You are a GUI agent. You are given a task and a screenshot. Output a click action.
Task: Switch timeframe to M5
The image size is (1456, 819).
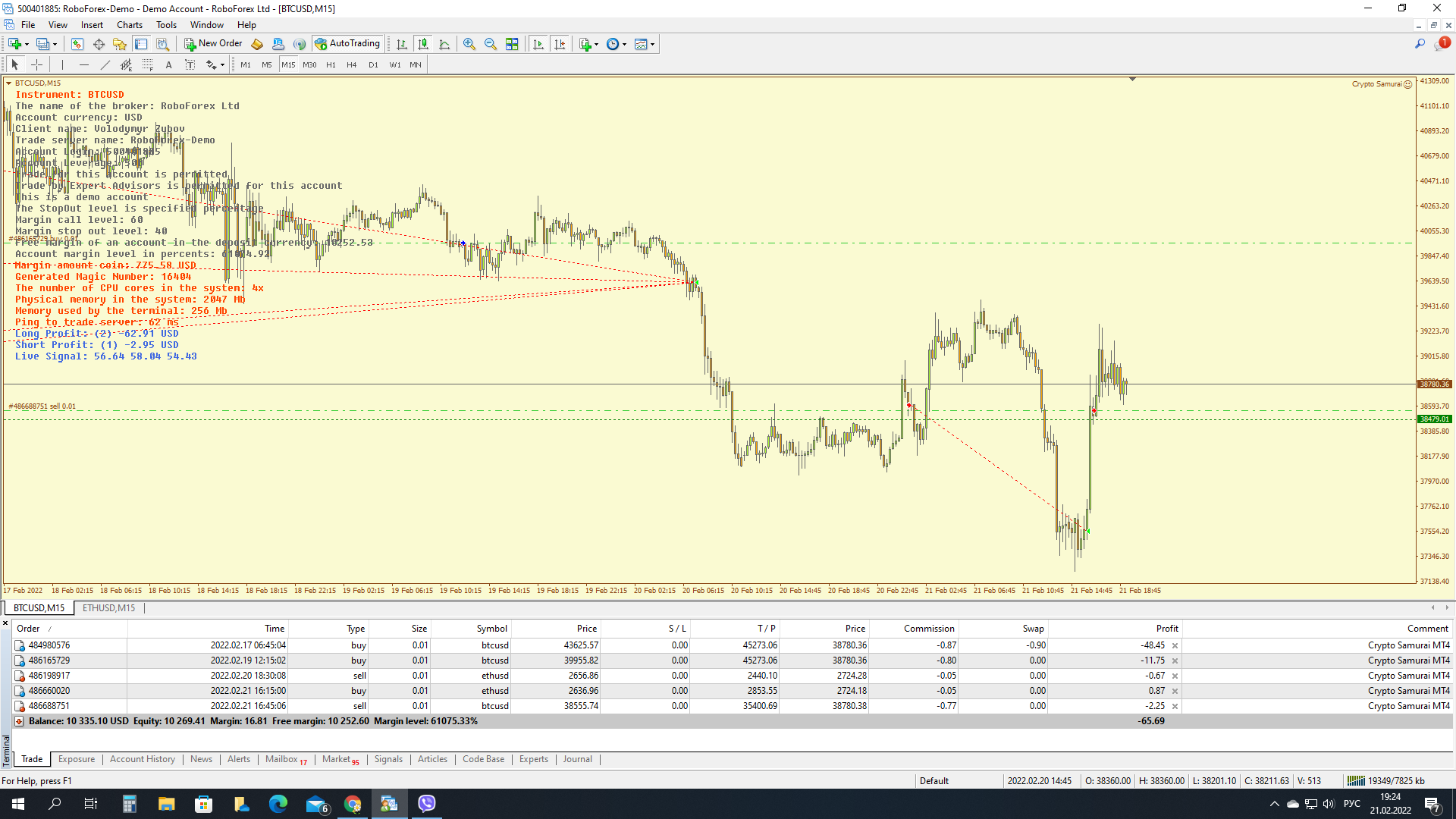tap(267, 64)
